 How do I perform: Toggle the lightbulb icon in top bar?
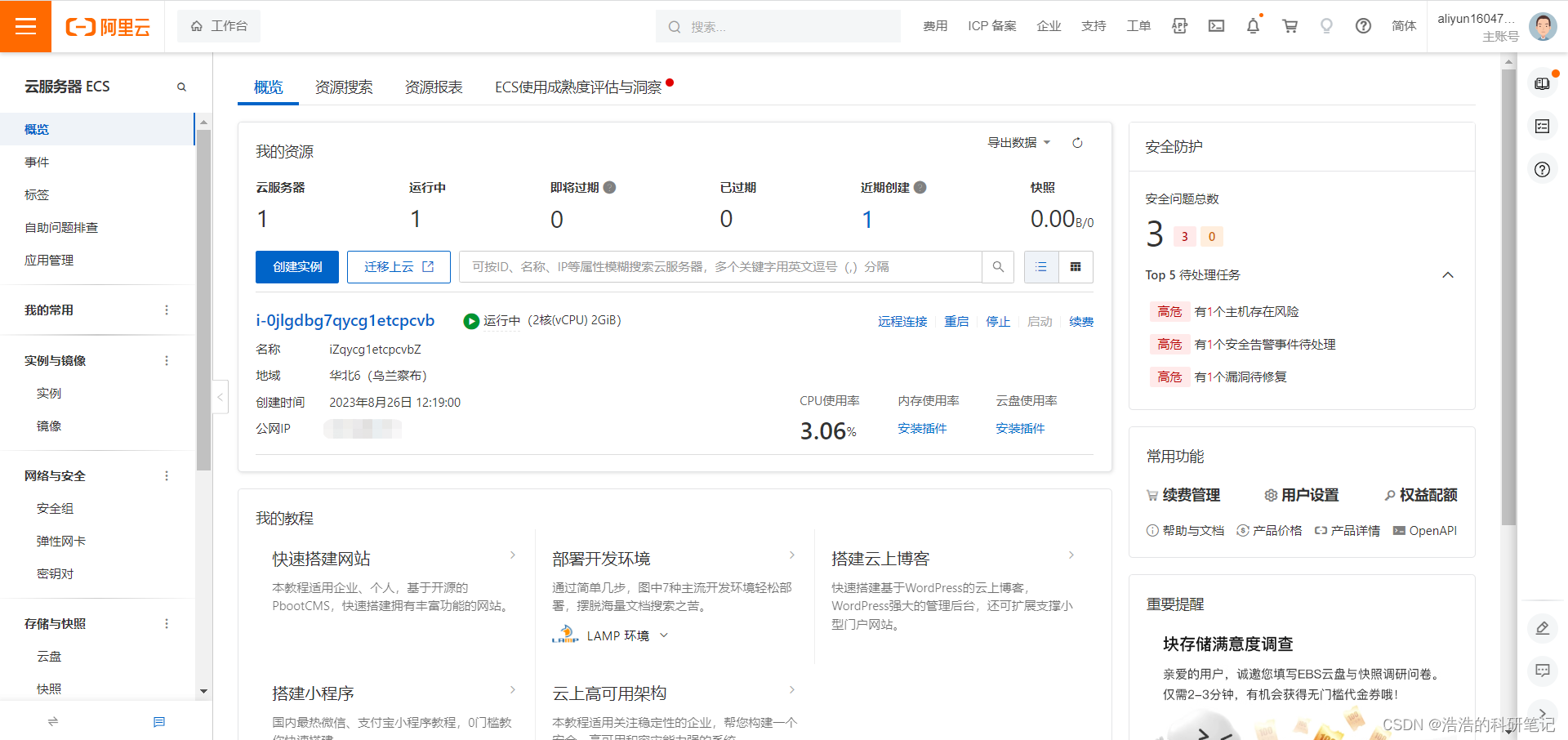pyautogui.click(x=1326, y=26)
